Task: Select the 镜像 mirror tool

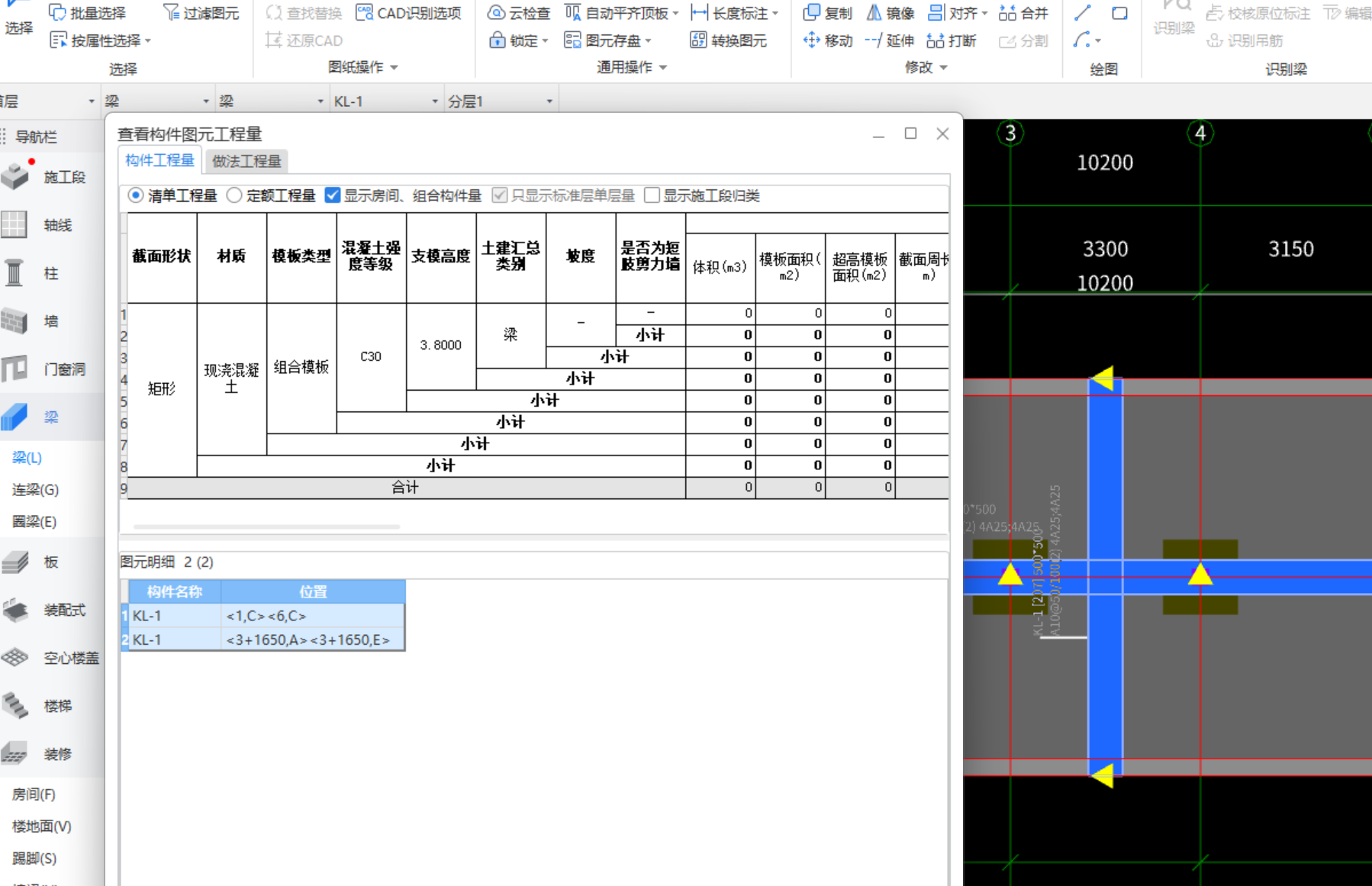Action: point(891,12)
